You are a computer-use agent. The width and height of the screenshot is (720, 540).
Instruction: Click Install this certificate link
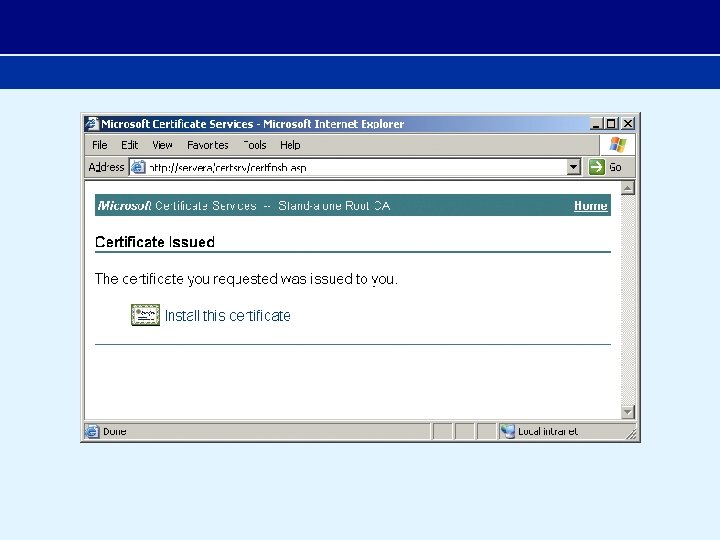pos(227,316)
